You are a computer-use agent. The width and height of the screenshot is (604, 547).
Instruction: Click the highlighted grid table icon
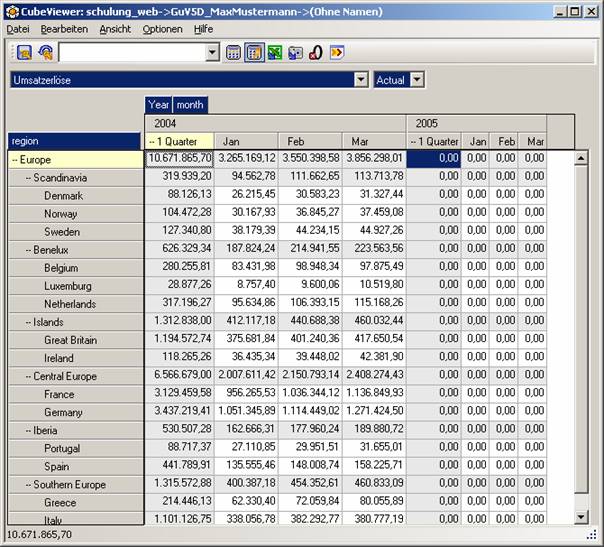254,53
